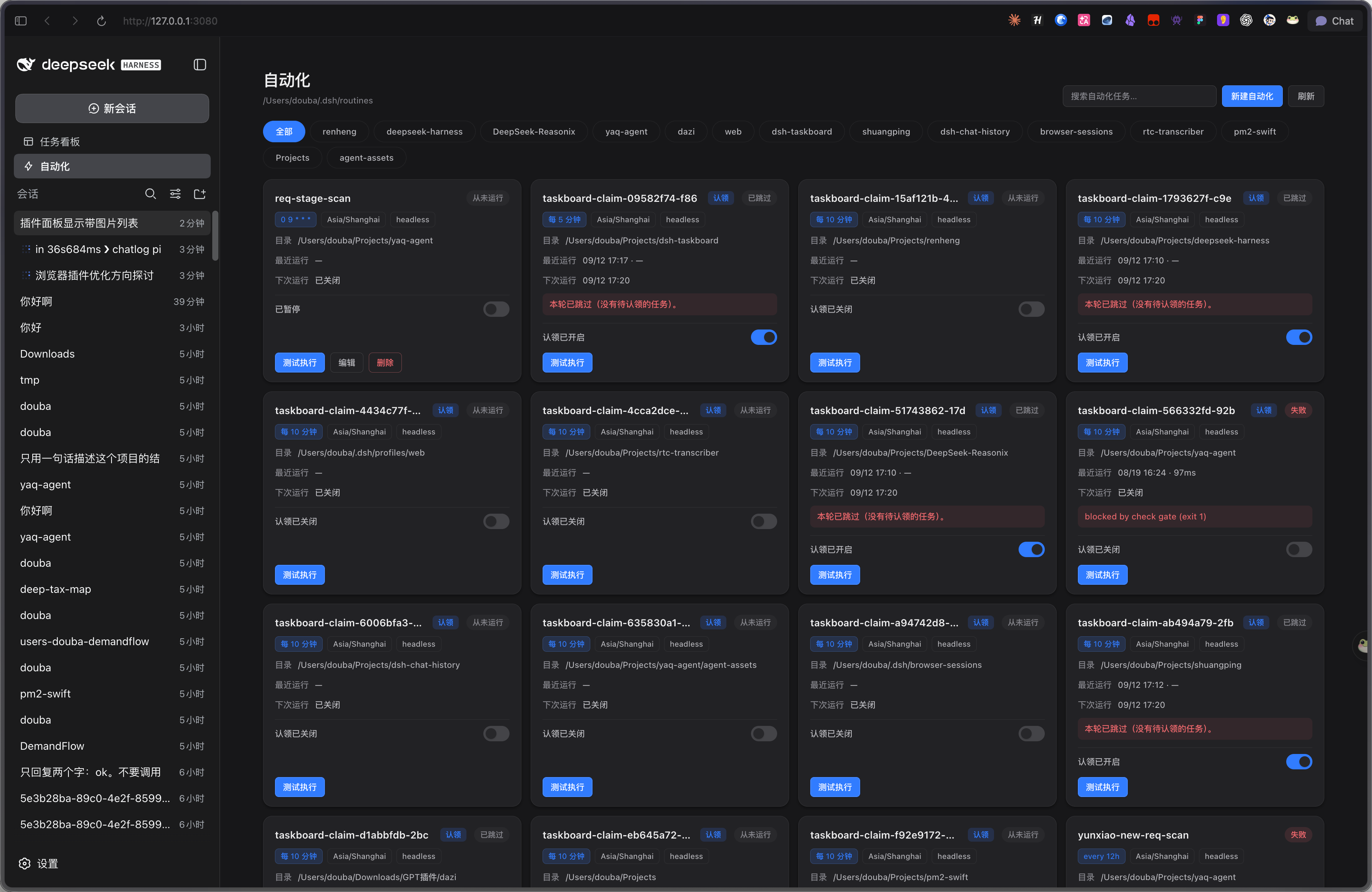Click the ChatGPT extension icon
This screenshot has width=1372, height=892.
(x=1246, y=21)
